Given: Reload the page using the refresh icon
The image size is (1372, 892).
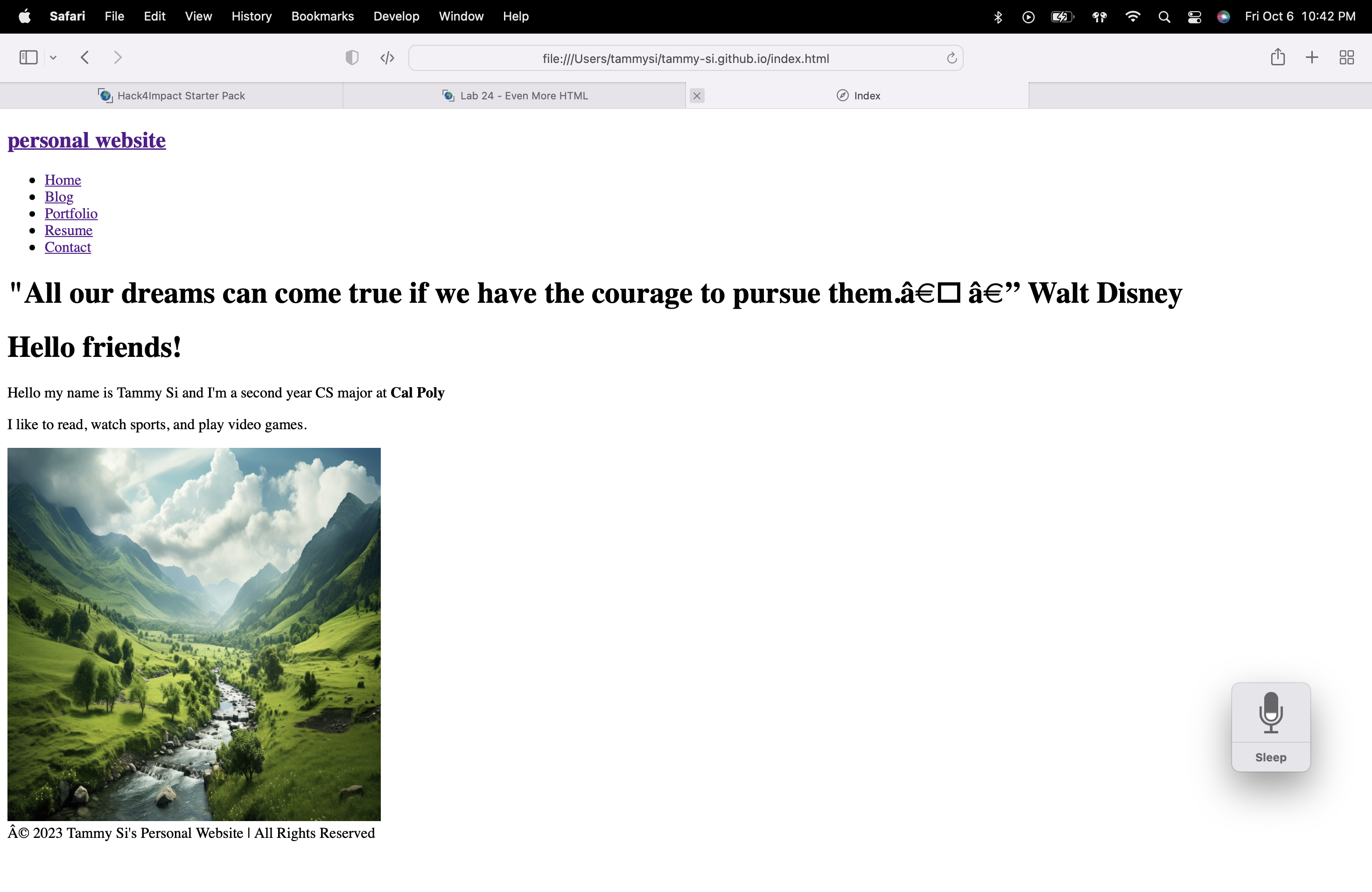Looking at the screenshot, I should pyautogui.click(x=952, y=58).
